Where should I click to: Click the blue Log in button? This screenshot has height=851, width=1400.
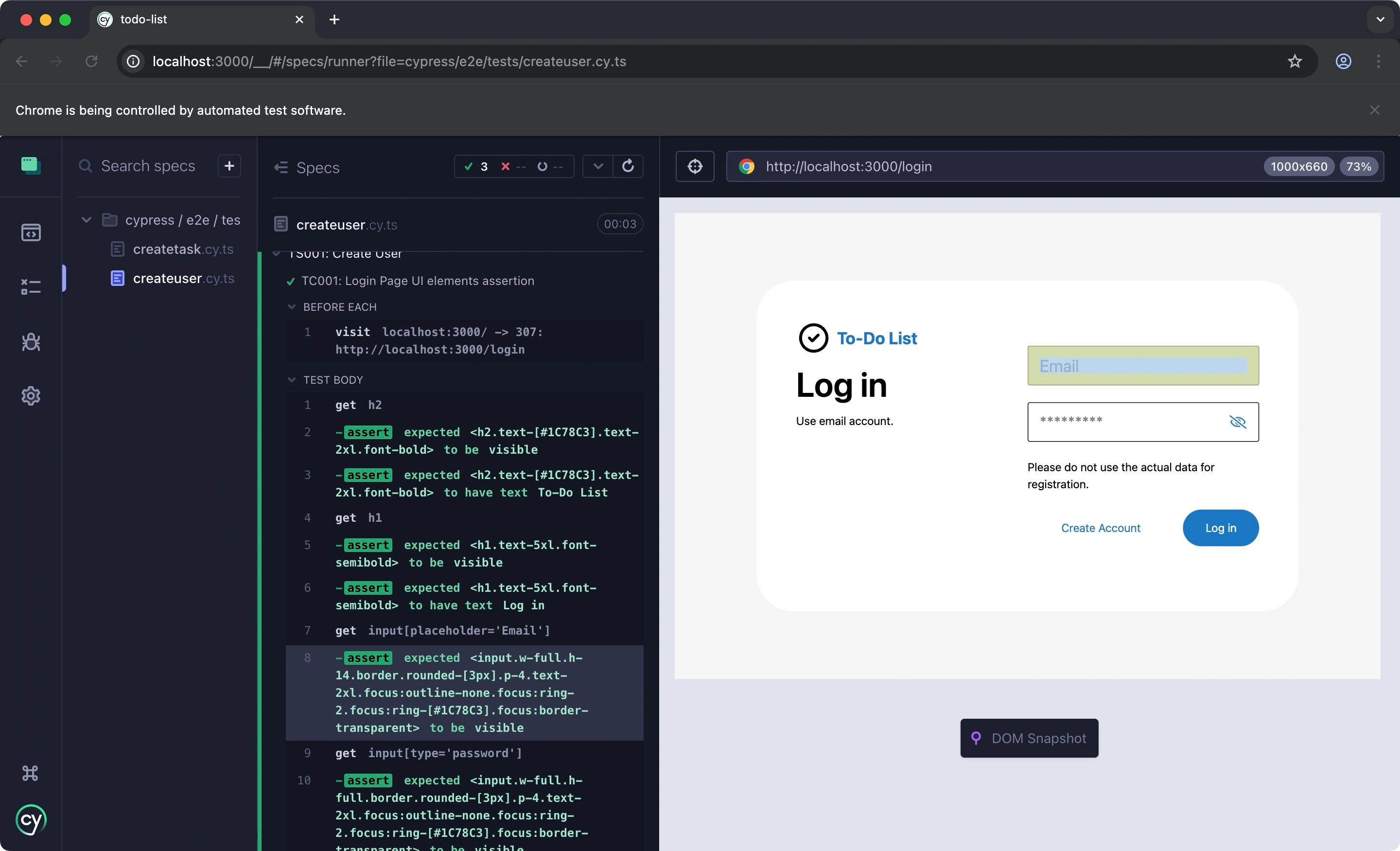coord(1221,528)
